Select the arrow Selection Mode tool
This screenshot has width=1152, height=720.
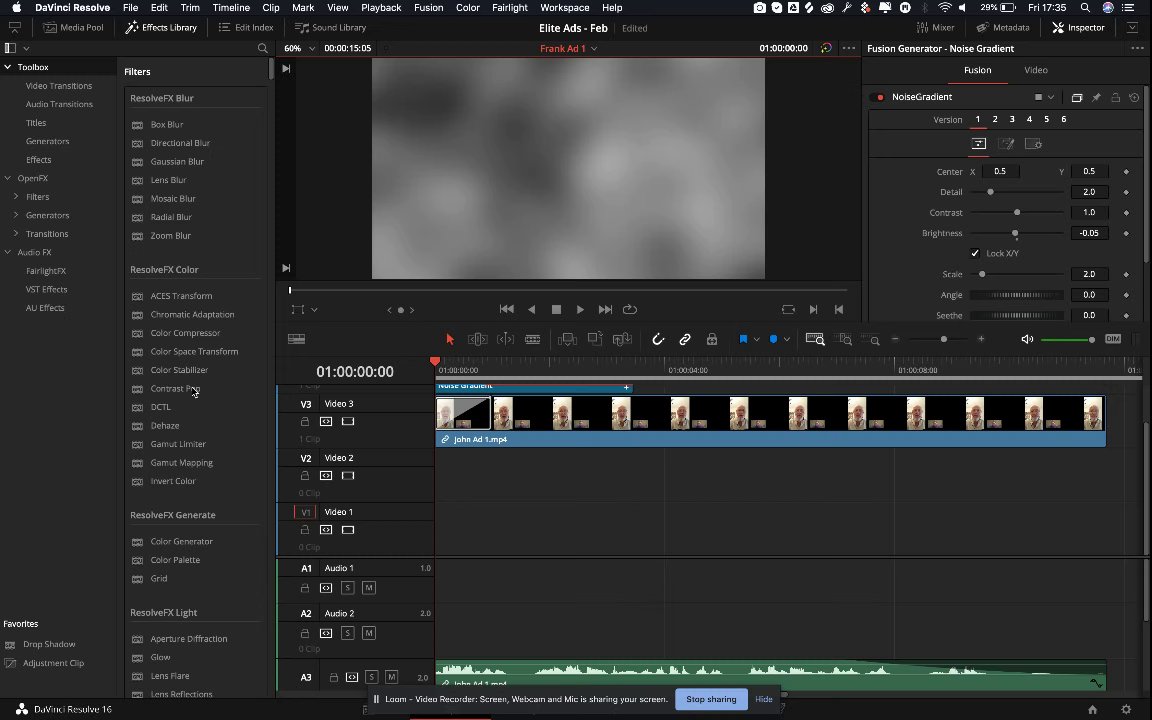[450, 340]
